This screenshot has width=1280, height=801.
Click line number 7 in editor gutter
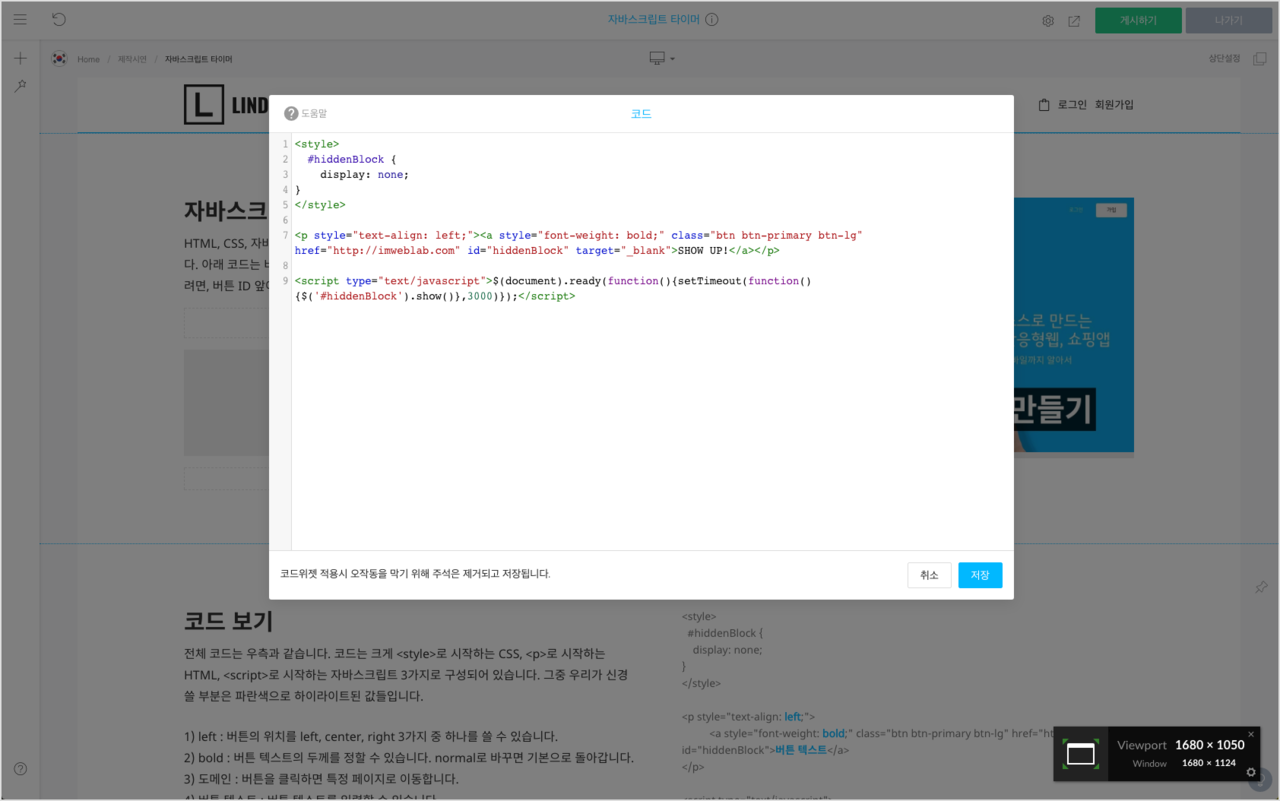285,235
